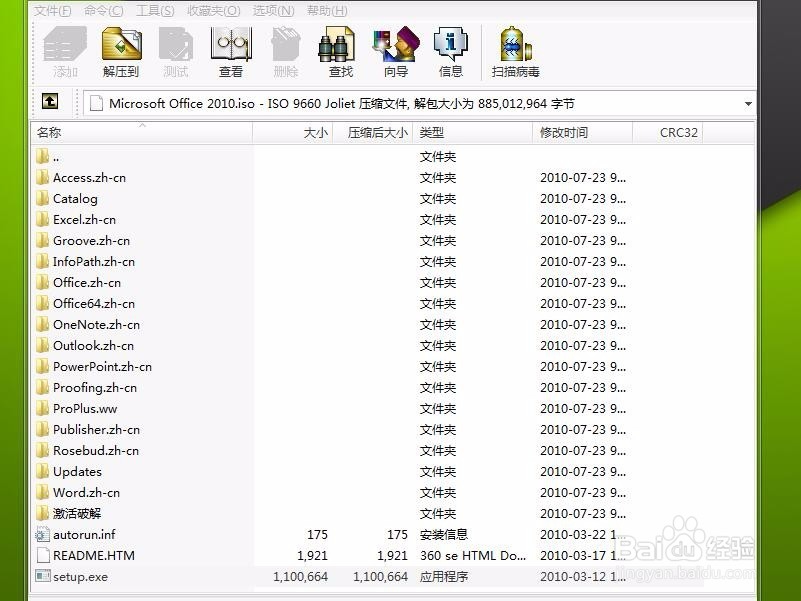Open the 工具(S) menu

155,10
